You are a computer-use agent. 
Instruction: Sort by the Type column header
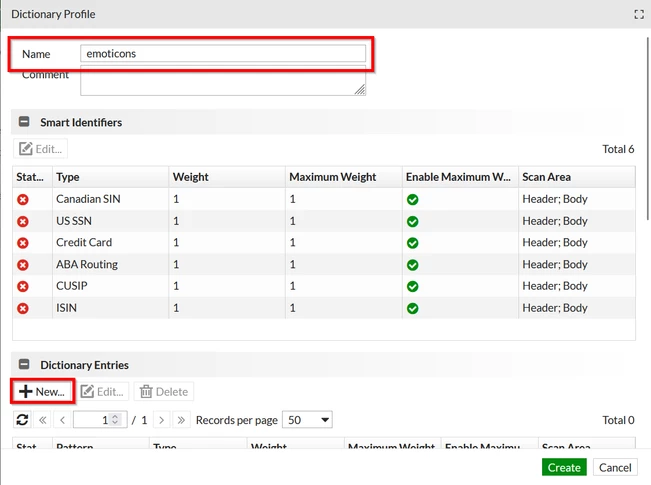(x=110, y=177)
